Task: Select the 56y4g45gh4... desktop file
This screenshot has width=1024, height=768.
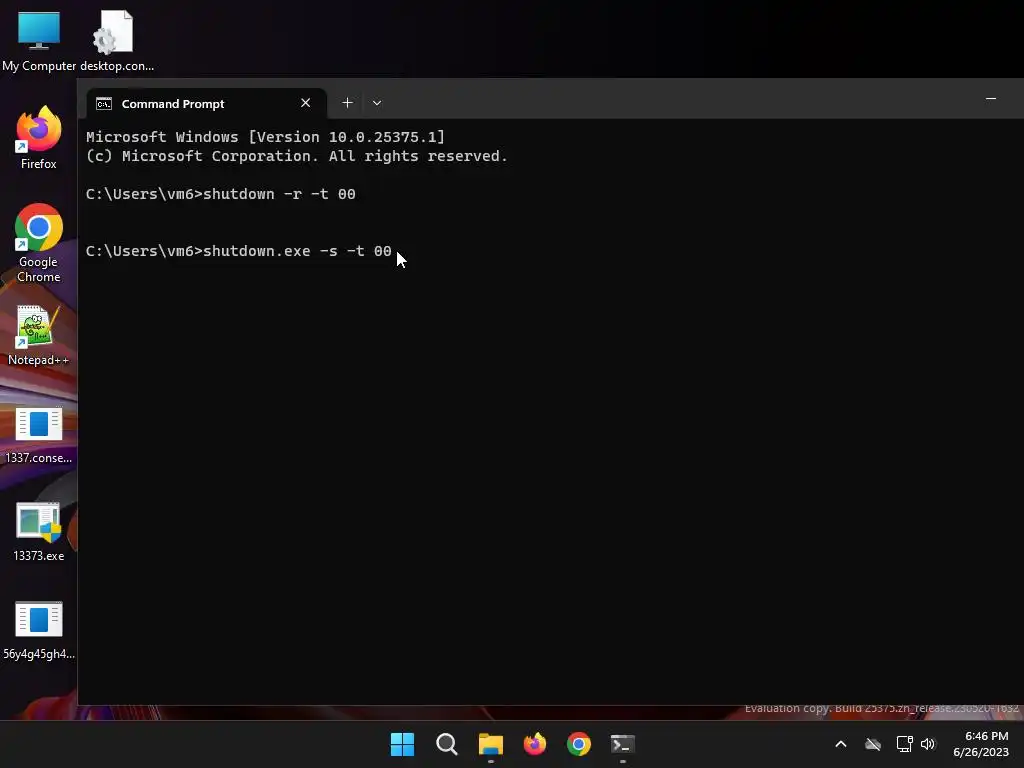Action: pos(39,631)
